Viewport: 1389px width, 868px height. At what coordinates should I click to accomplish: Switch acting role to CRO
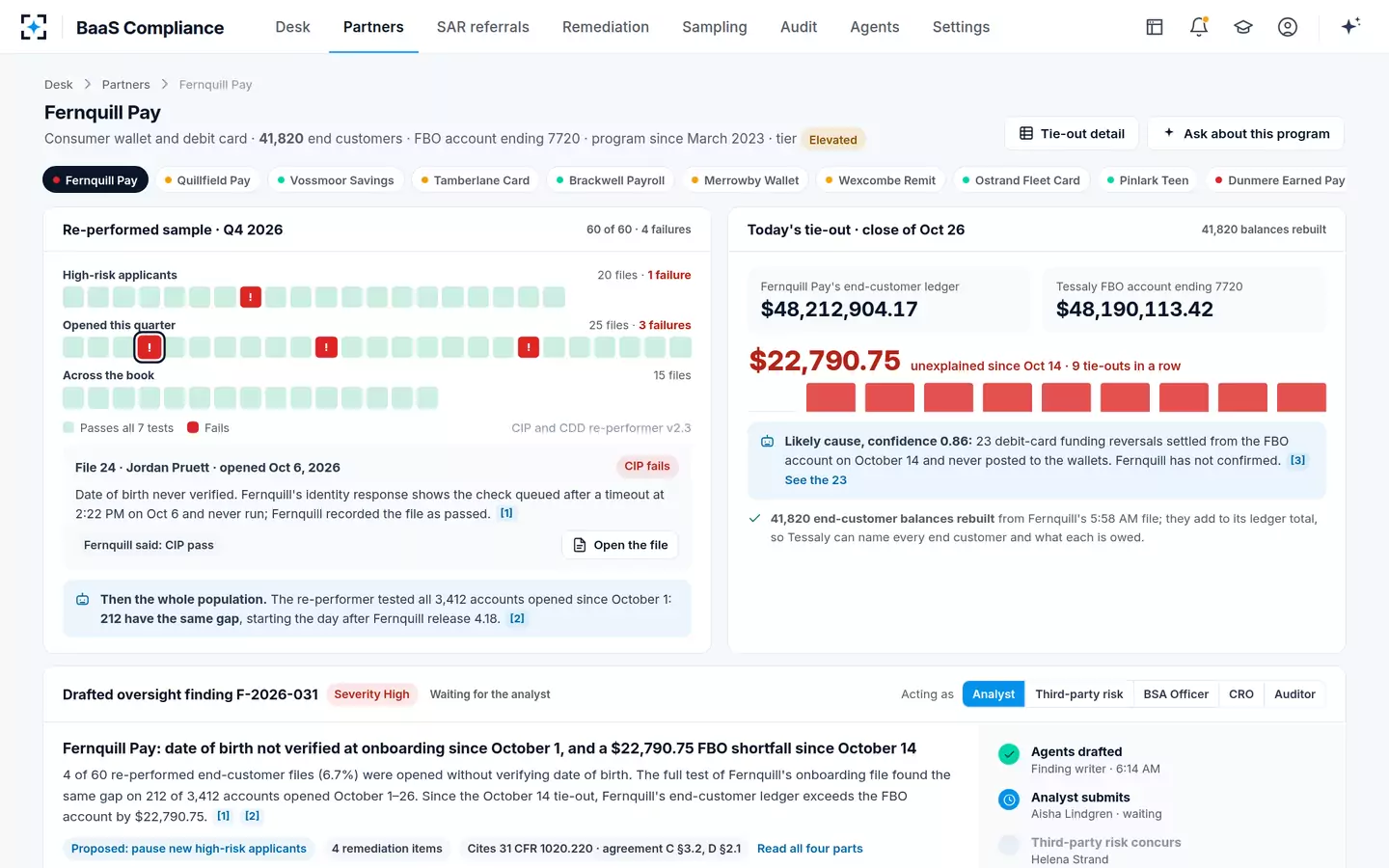coord(1241,694)
